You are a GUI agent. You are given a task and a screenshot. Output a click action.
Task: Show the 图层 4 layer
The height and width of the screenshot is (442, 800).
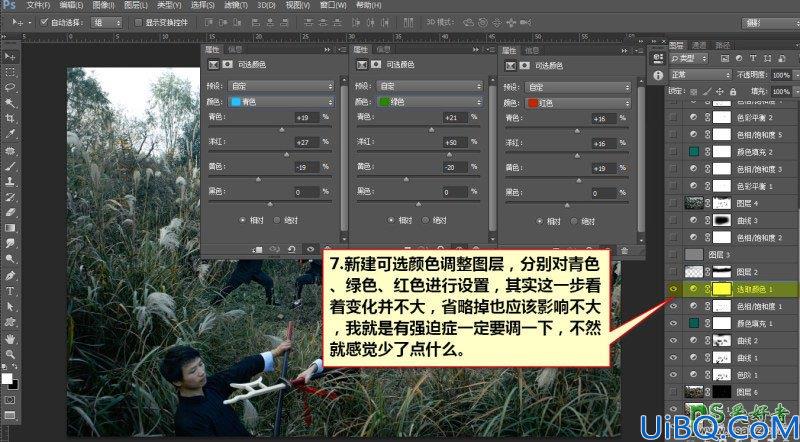[673, 203]
